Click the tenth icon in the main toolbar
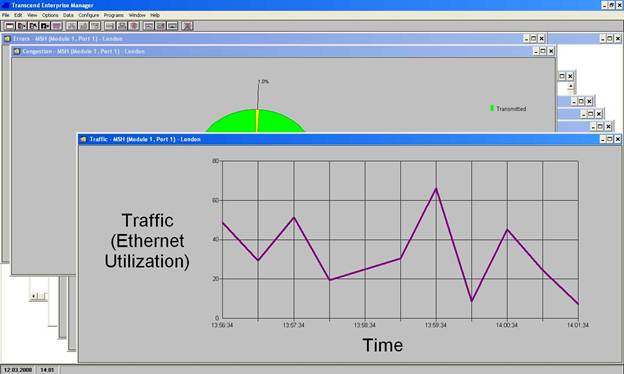Viewport: 624px width, 374px height. pyautogui.click(x=122, y=26)
